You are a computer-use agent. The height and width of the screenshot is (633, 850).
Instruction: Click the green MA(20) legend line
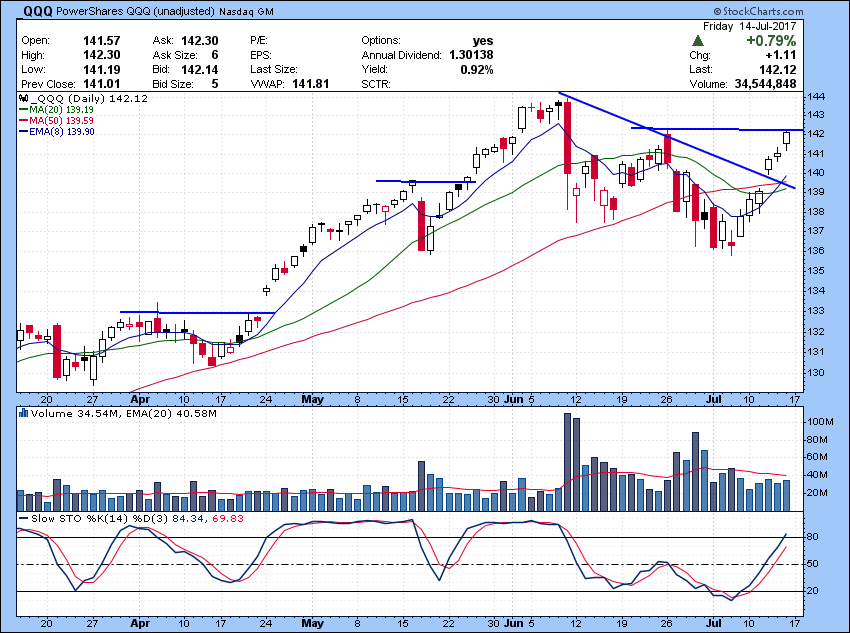pyautogui.click(x=23, y=109)
